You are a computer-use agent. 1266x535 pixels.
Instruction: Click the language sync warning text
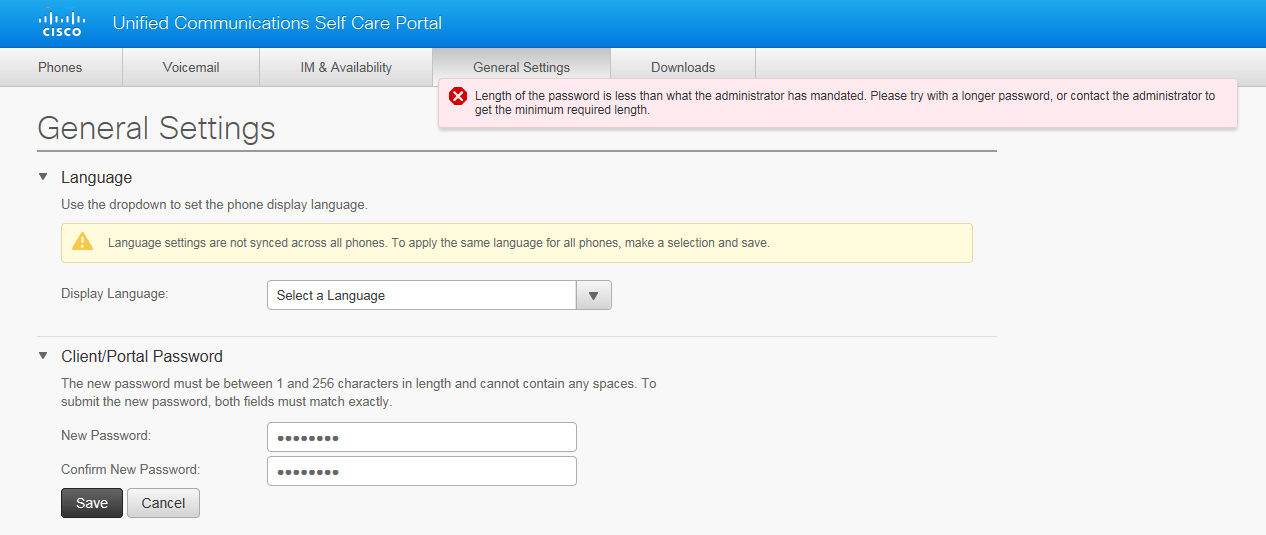[439, 243]
